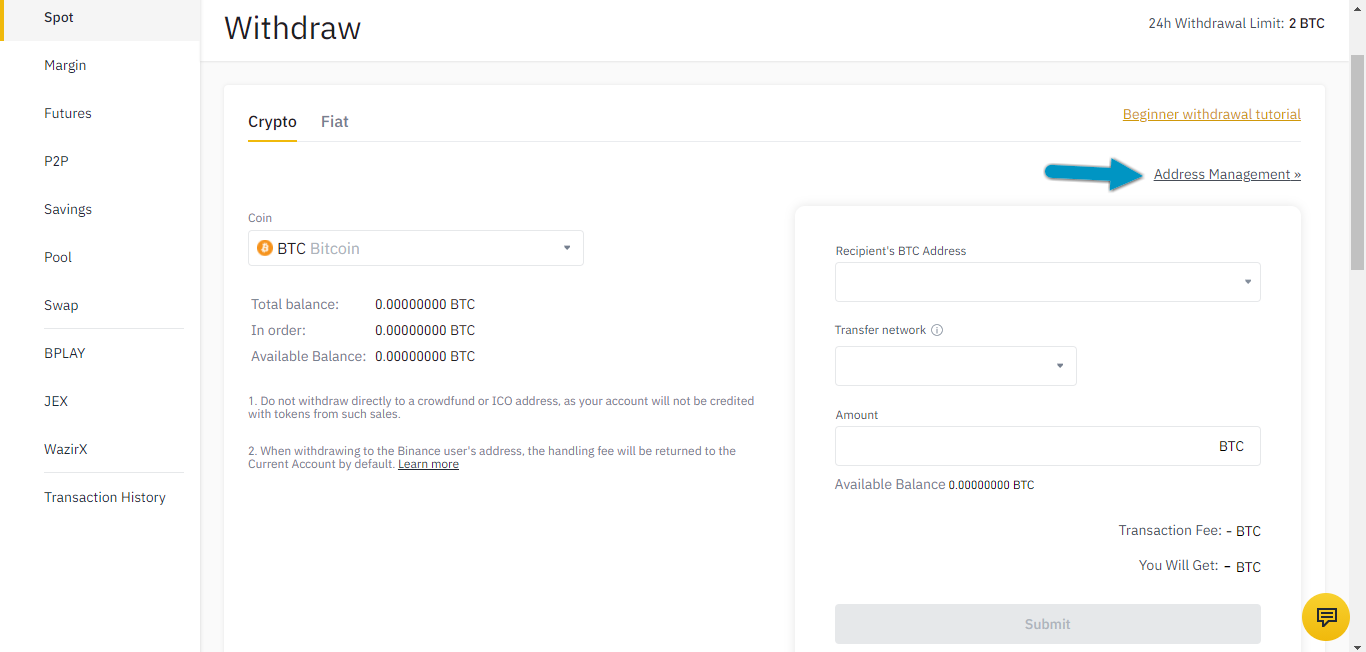Open Futures in the sidebar
1366x652 pixels.
coord(68,113)
